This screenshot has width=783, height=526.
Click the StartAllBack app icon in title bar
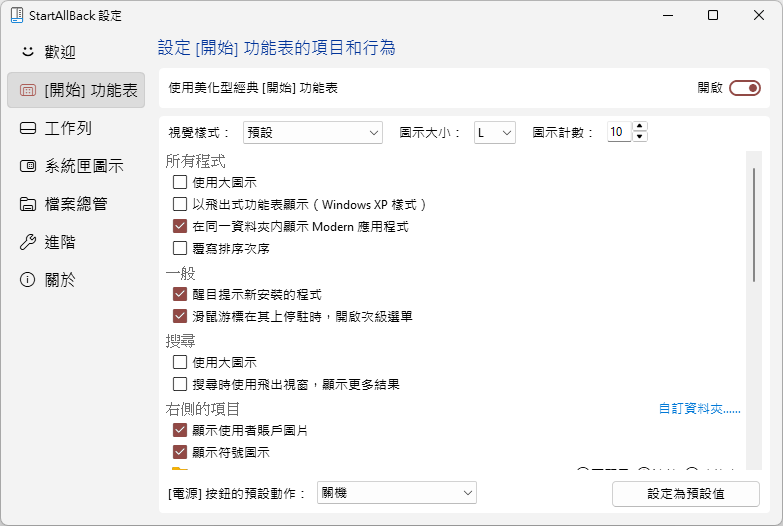click(x=17, y=16)
